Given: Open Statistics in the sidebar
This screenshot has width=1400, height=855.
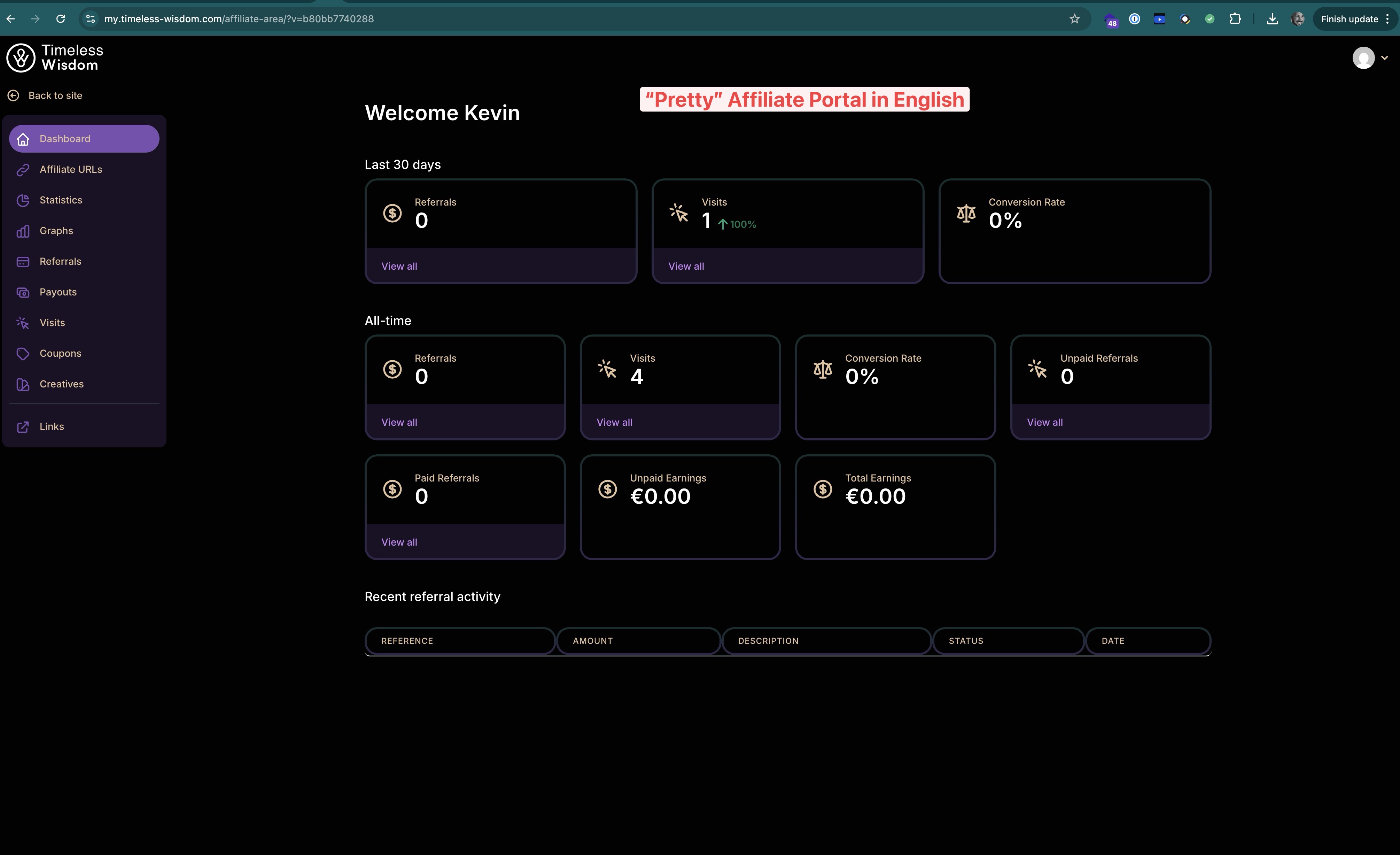Looking at the screenshot, I should pyautogui.click(x=84, y=200).
